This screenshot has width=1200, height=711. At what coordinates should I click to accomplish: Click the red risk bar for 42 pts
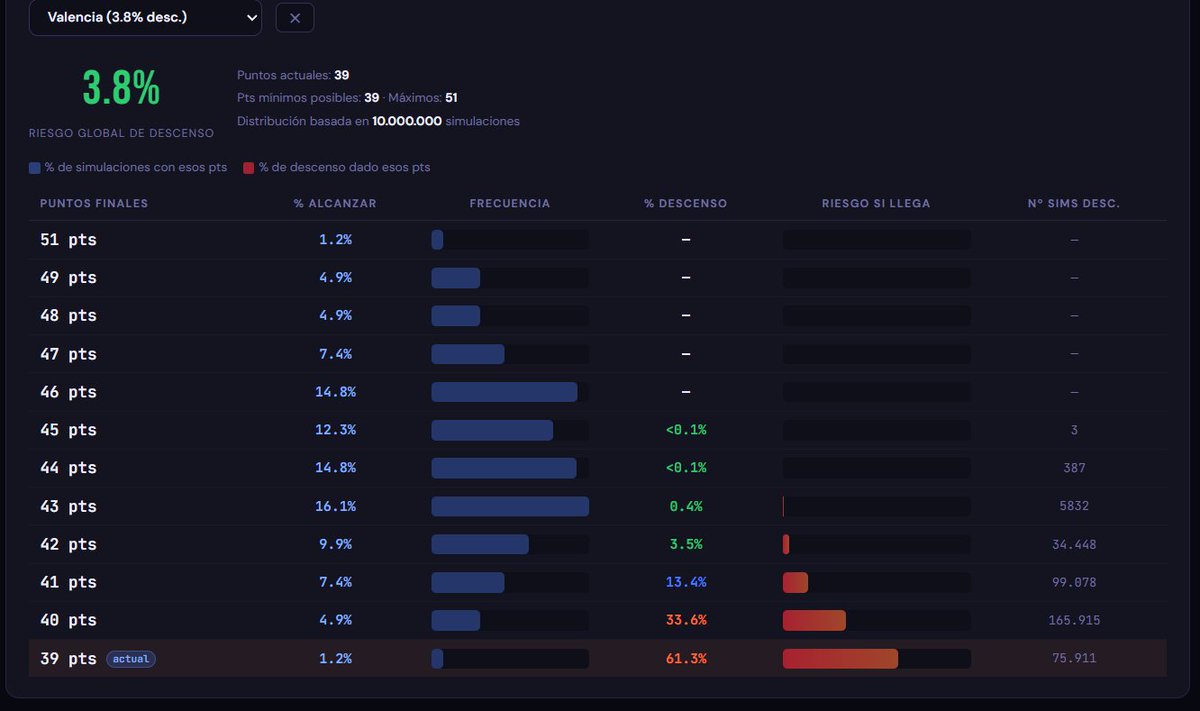click(x=786, y=545)
